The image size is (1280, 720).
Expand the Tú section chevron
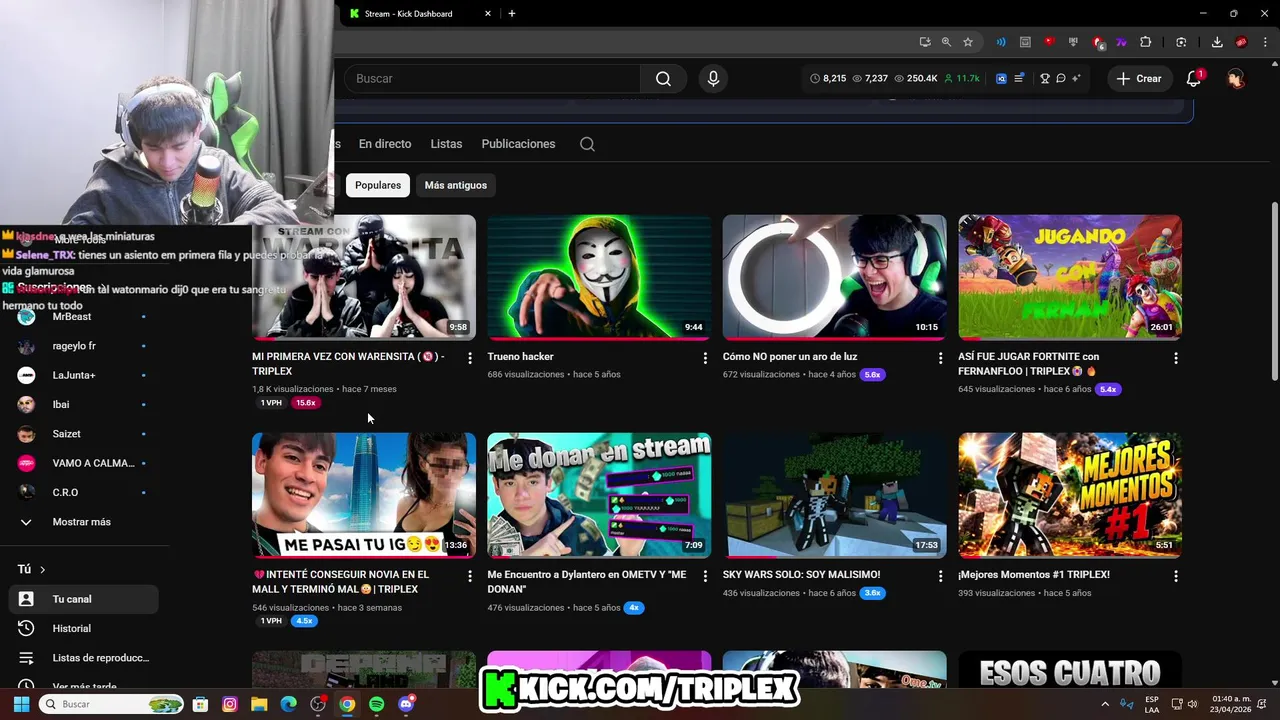(42, 569)
